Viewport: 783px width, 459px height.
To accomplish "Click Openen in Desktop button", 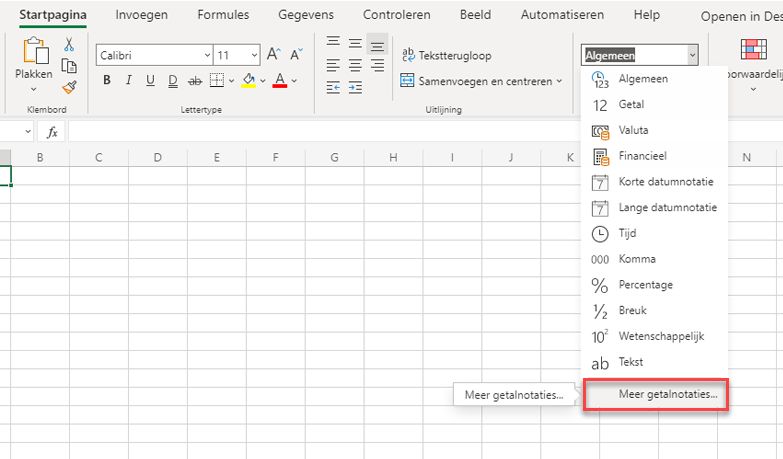I will [x=741, y=16].
